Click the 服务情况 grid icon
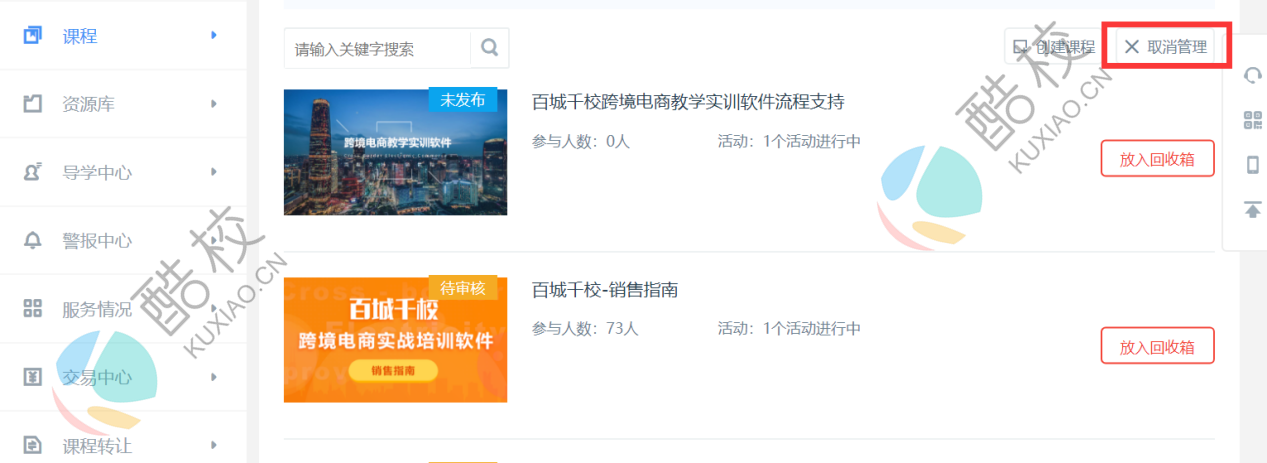 (33, 309)
